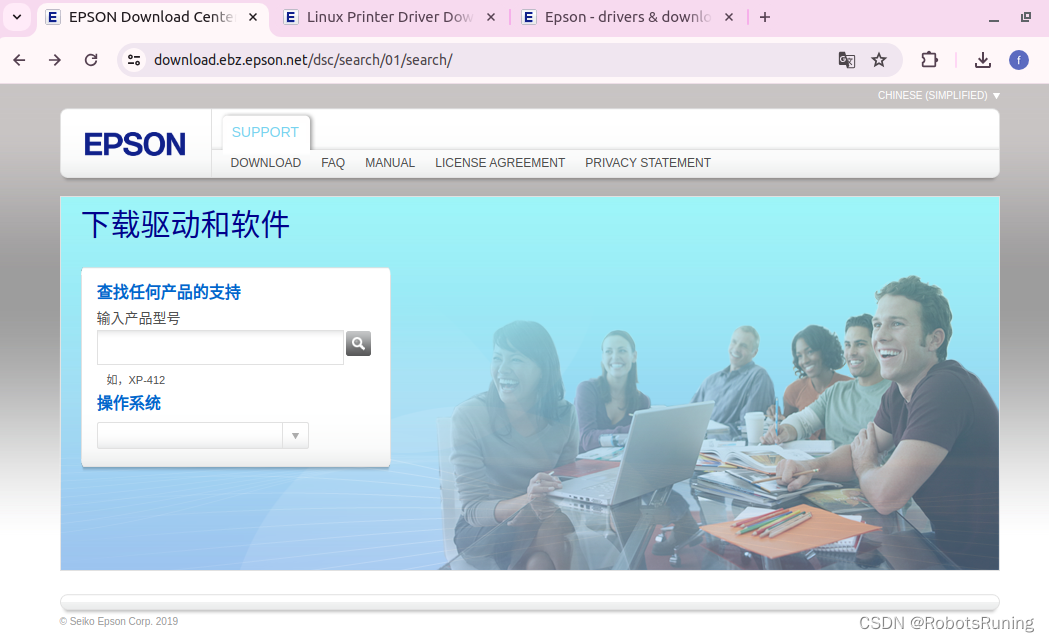The image size is (1049, 642).
Task: Close the Linux Printer Driver tab
Action: click(491, 17)
